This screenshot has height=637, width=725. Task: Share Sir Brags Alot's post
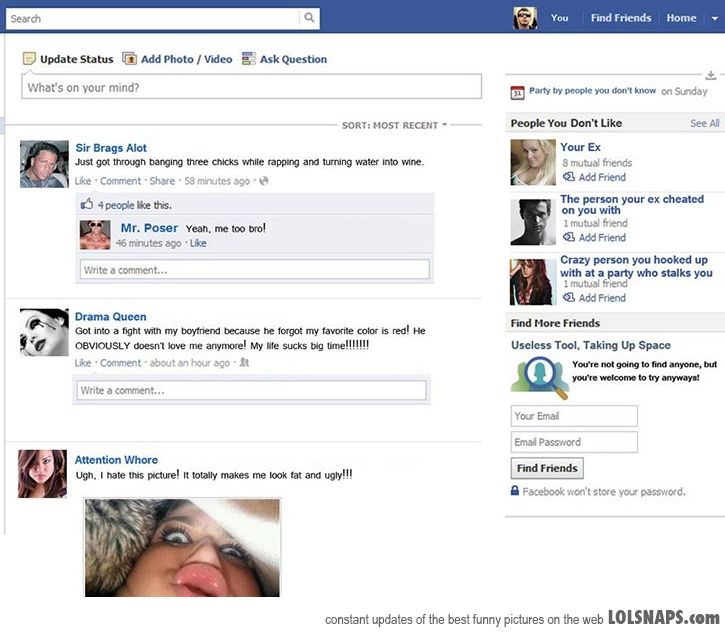click(x=162, y=181)
